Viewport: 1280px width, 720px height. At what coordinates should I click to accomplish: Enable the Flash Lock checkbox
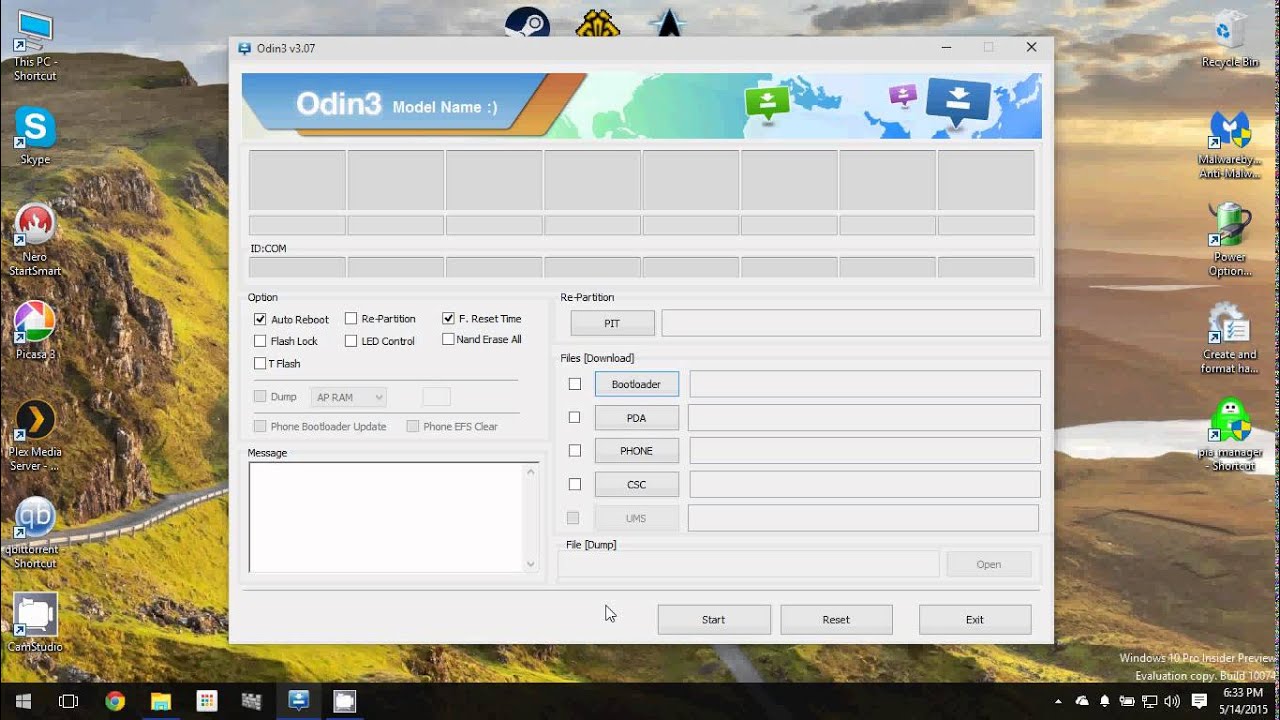[x=260, y=341]
